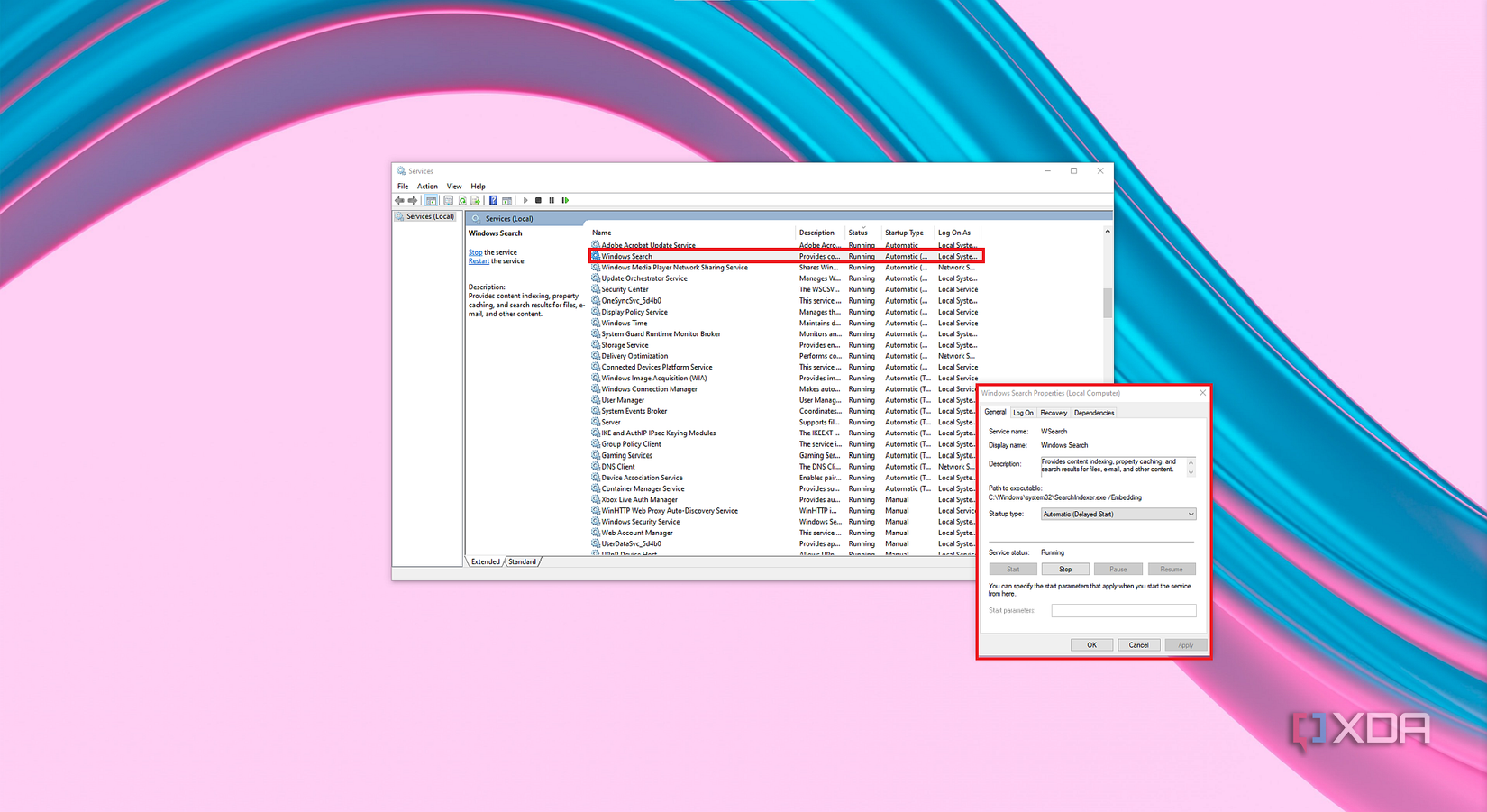Click Cancel in Windows Search Properties

pos(1138,644)
